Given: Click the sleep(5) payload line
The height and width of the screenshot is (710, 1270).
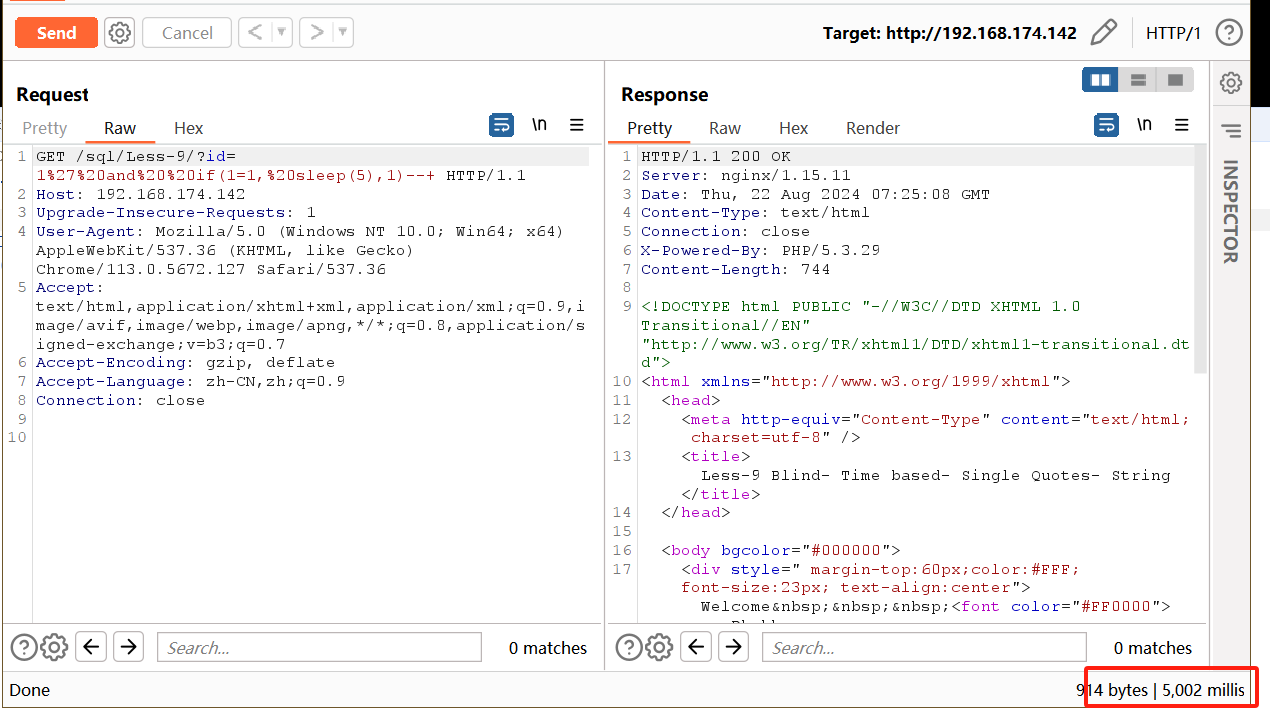Looking at the screenshot, I should pyautogui.click(x=280, y=175).
